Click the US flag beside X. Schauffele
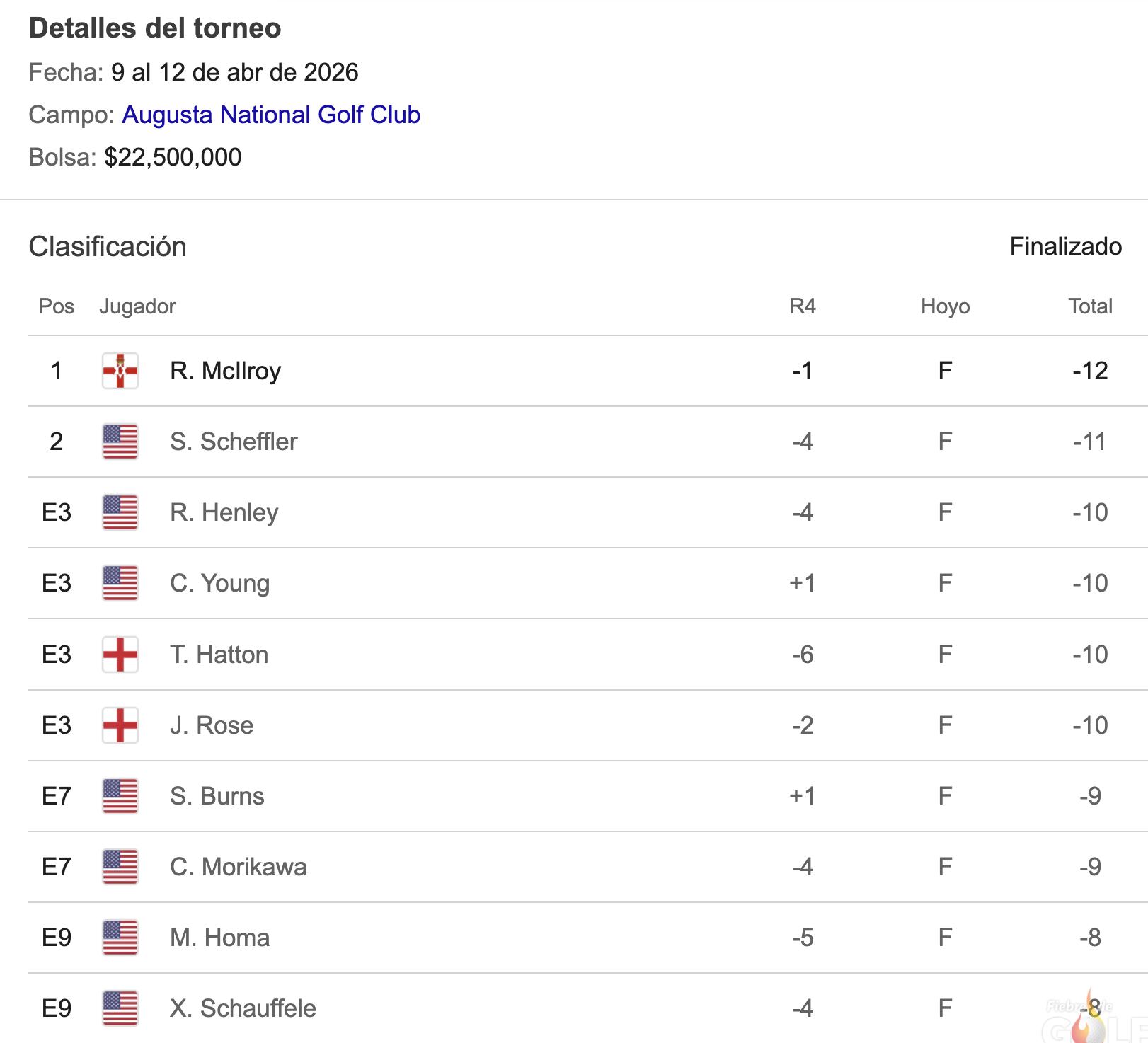This screenshot has width=1148, height=1043. 120,1008
